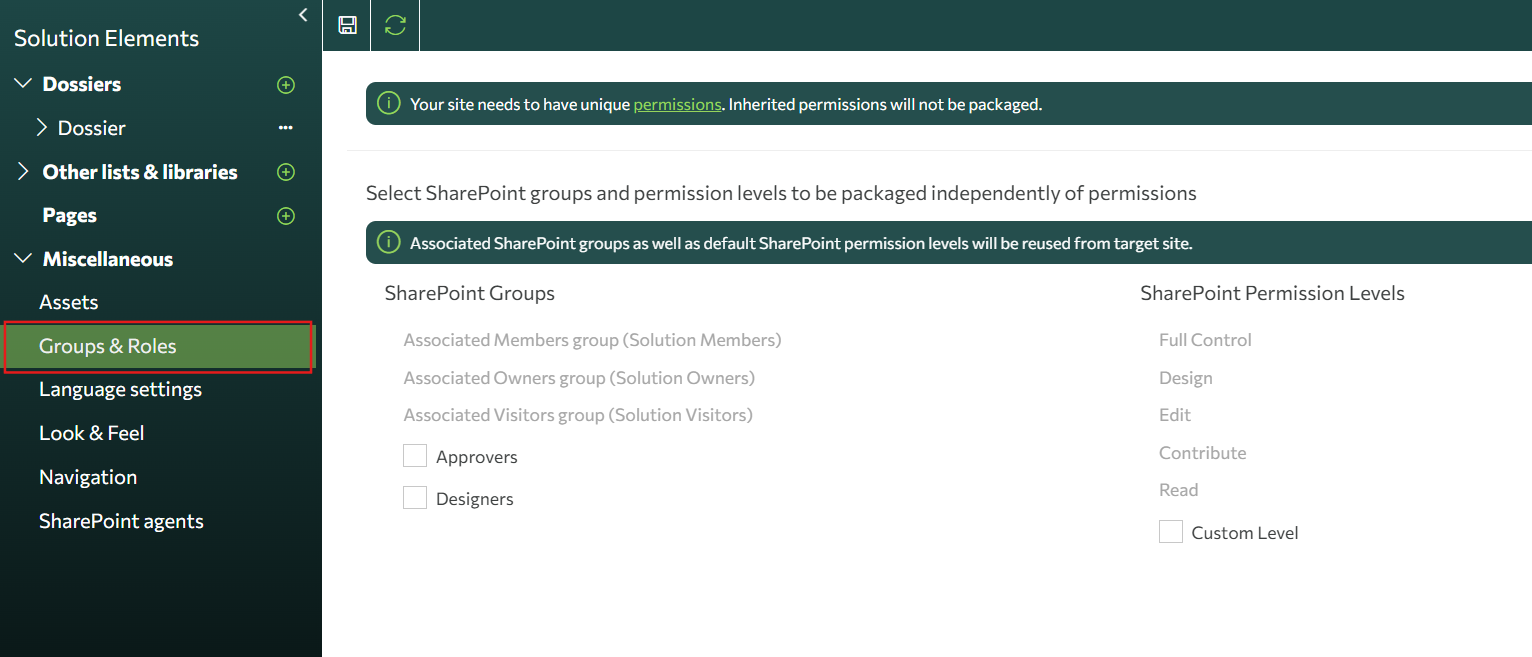Collapse the Solution Elements sidebar
1532x657 pixels.
302,14
